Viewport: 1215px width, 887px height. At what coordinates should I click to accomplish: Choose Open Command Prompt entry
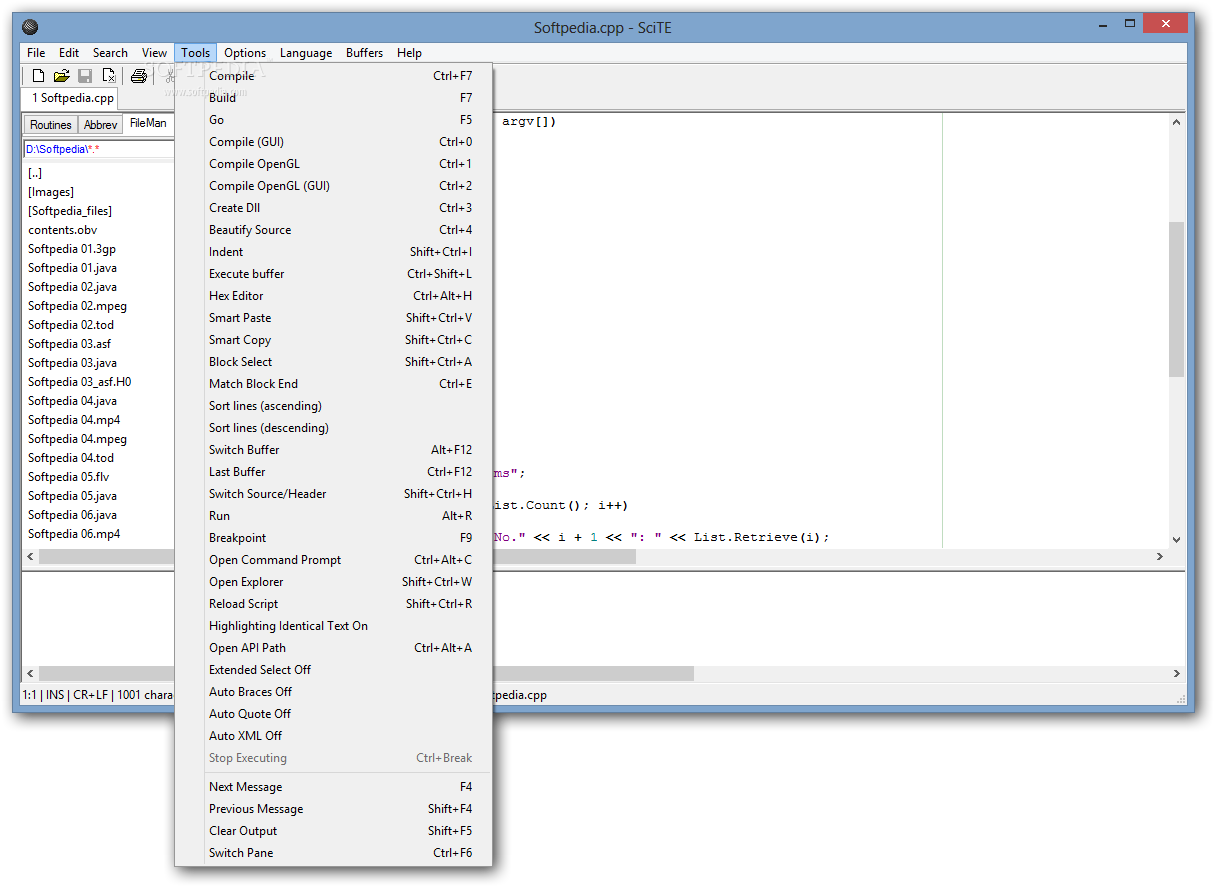click(x=334, y=560)
